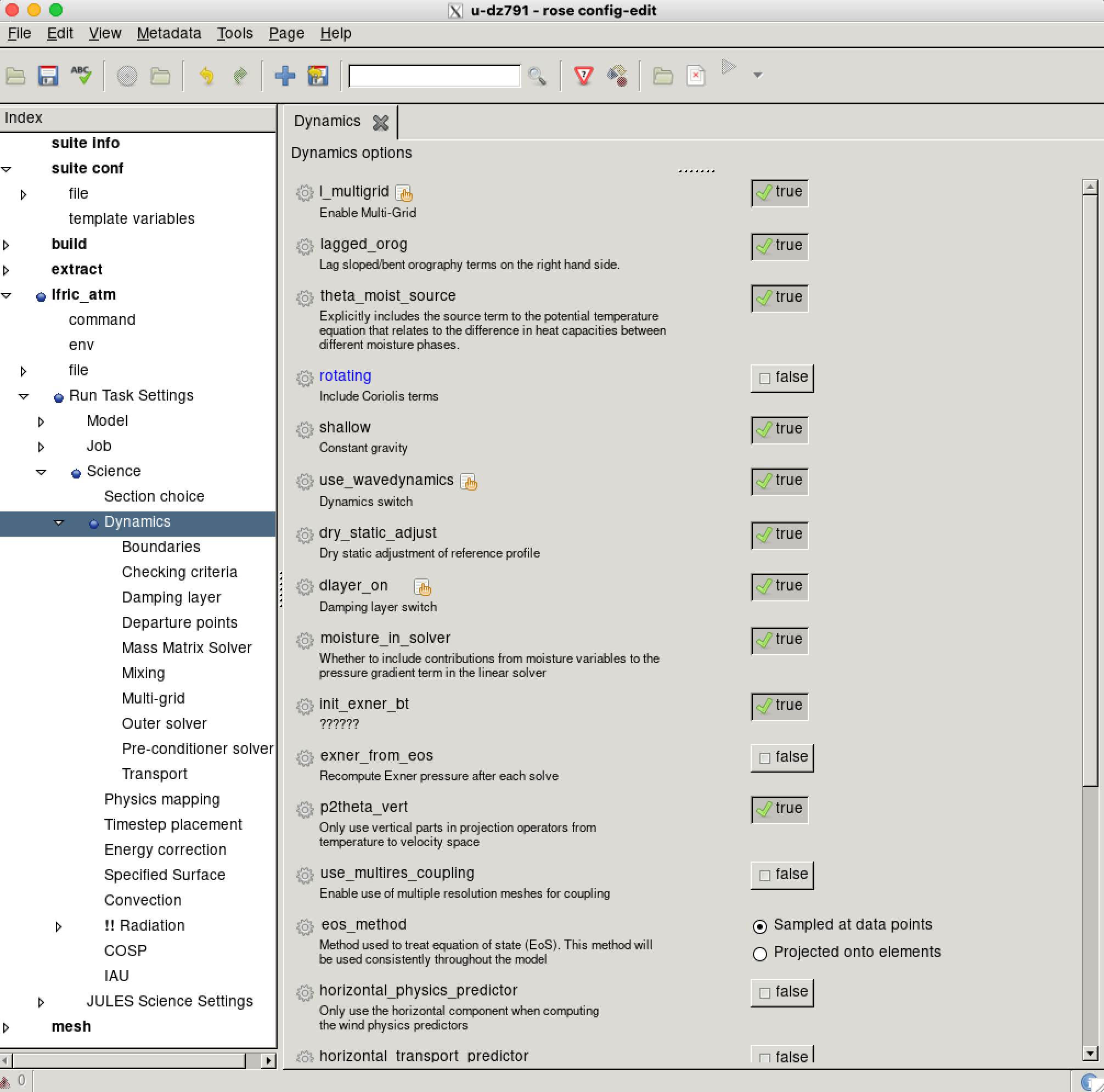Viewport: 1104px width, 1092px height.
Task: Select Sampled at data points radio button
Action: 759,926
